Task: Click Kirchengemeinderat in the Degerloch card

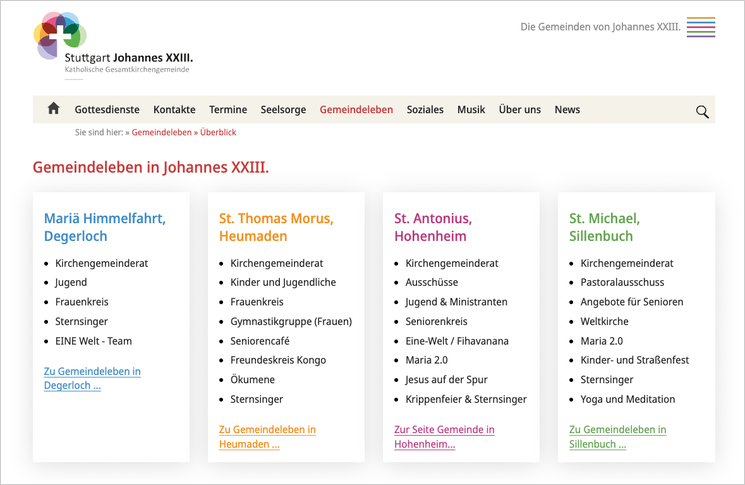Action: coord(102,263)
